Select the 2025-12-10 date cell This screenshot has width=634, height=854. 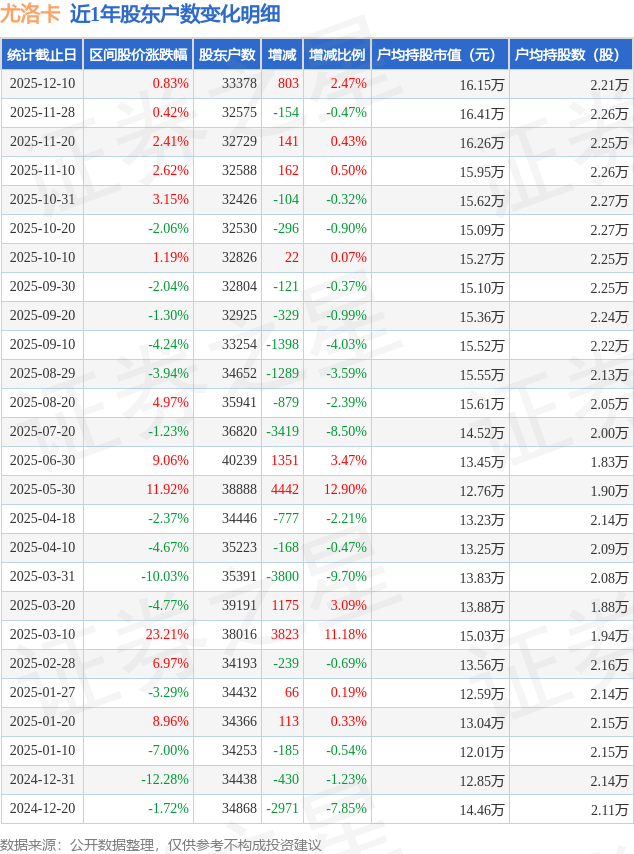tap(42, 84)
